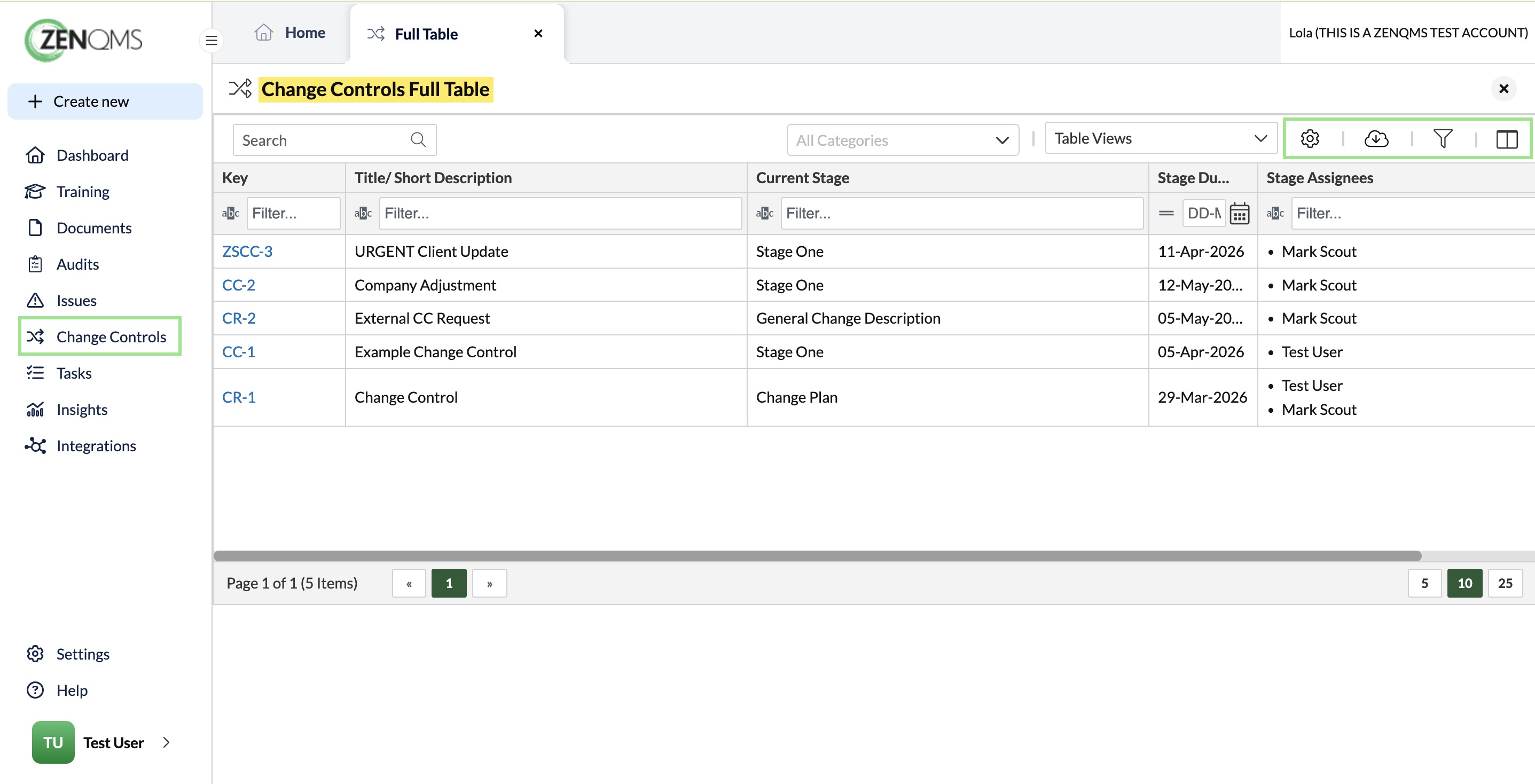Focus the Current Stage filter field
Screen dimensions: 1535x784
962,213
